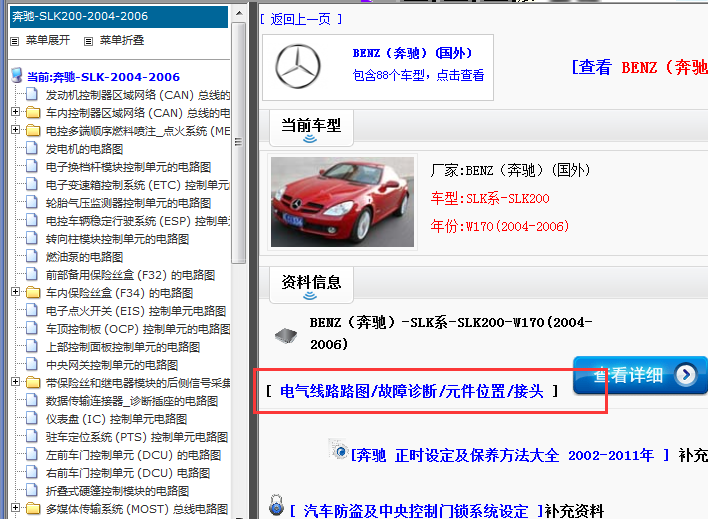Viewport: 708px width, 519px height.
Task: Click the folder icon for 多媒体传输系统 (MOST)
Action: [x=33, y=509]
